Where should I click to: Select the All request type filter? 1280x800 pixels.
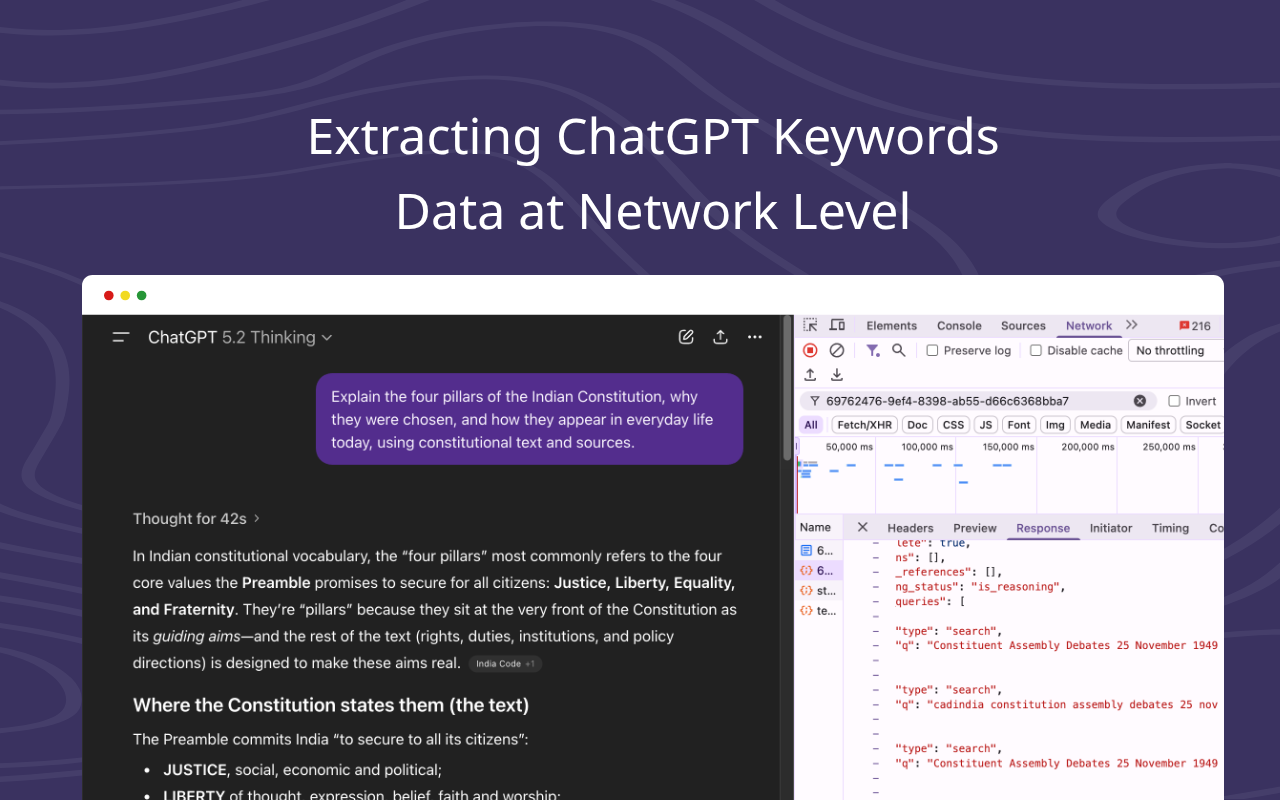coord(811,425)
